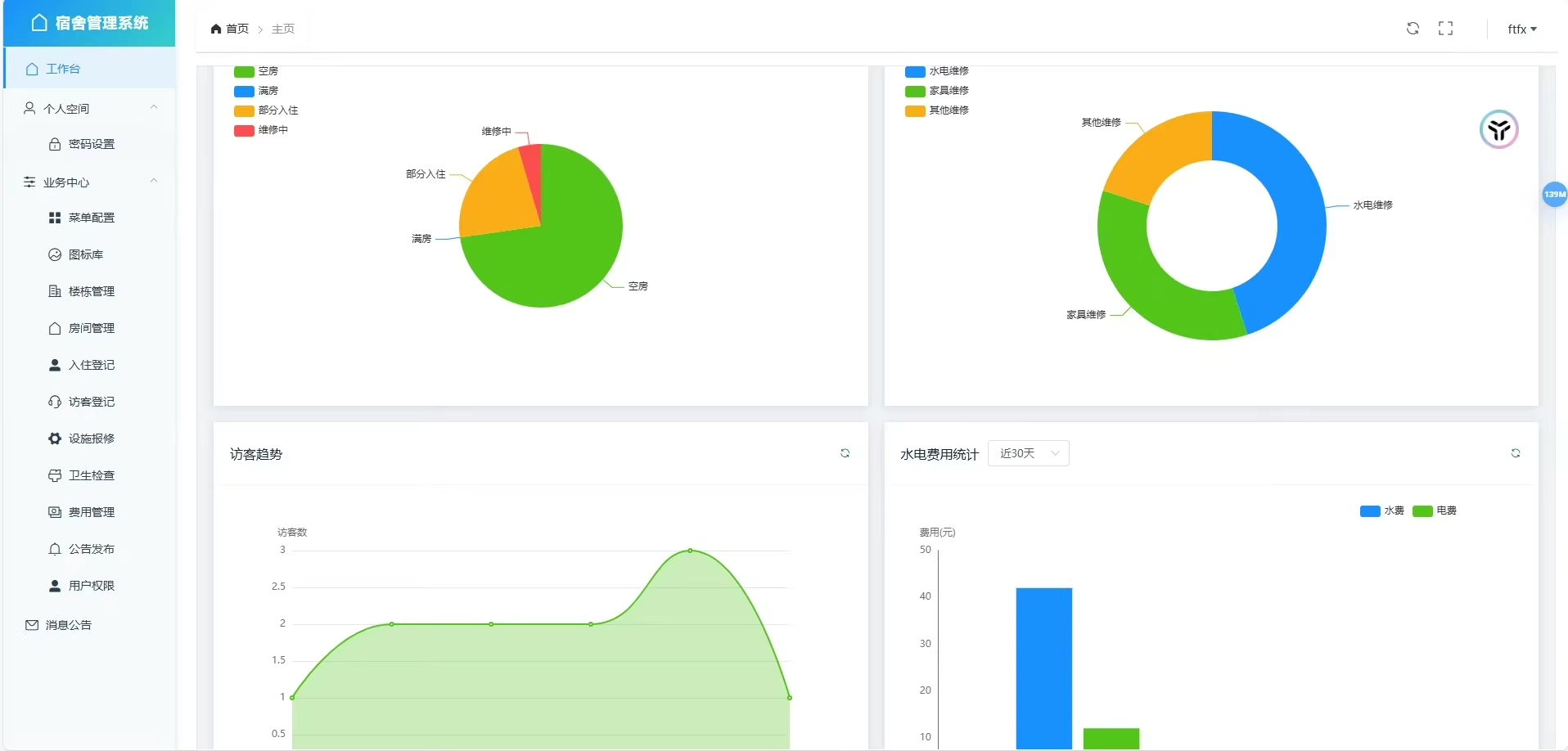Go to 卫生检查 inspection page
Screen dimensions: 1568x751
92,475
